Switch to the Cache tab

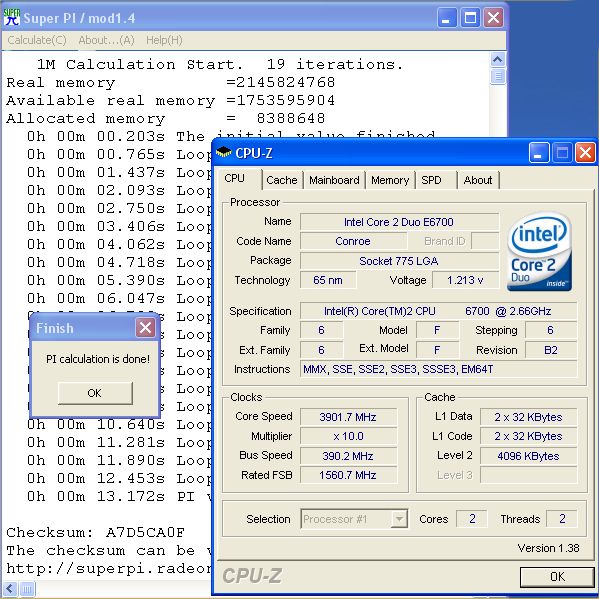click(x=282, y=180)
